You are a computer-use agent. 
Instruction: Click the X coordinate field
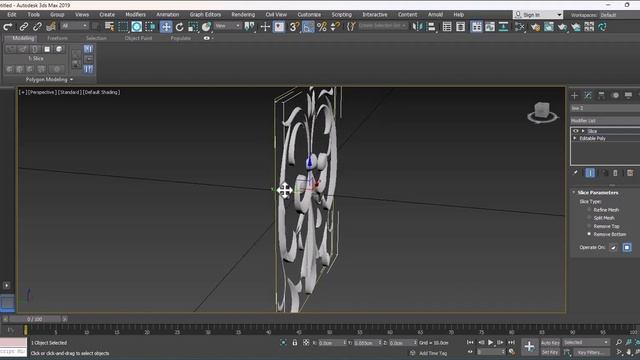(332, 343)
